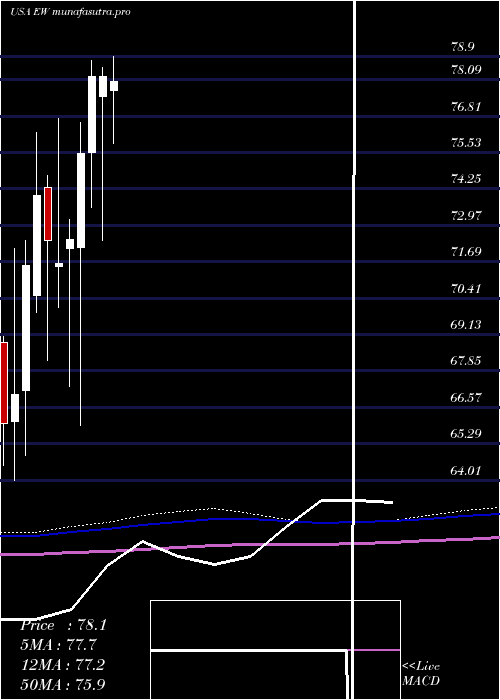500x700 pixels.
Task: Click the 74.25 price axis label
Action: (467, 179)
